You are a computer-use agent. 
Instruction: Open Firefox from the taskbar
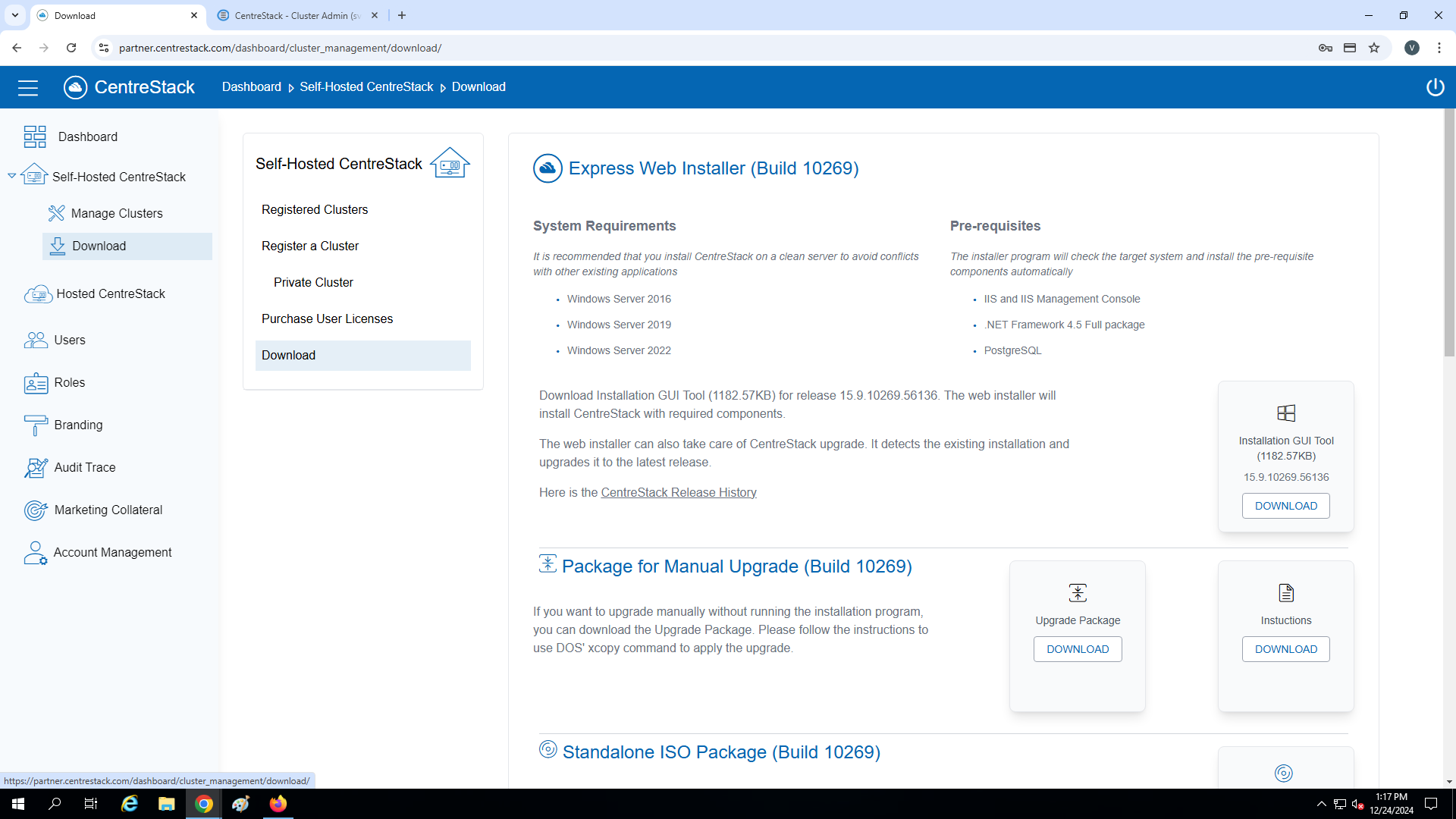pos(278,804)
